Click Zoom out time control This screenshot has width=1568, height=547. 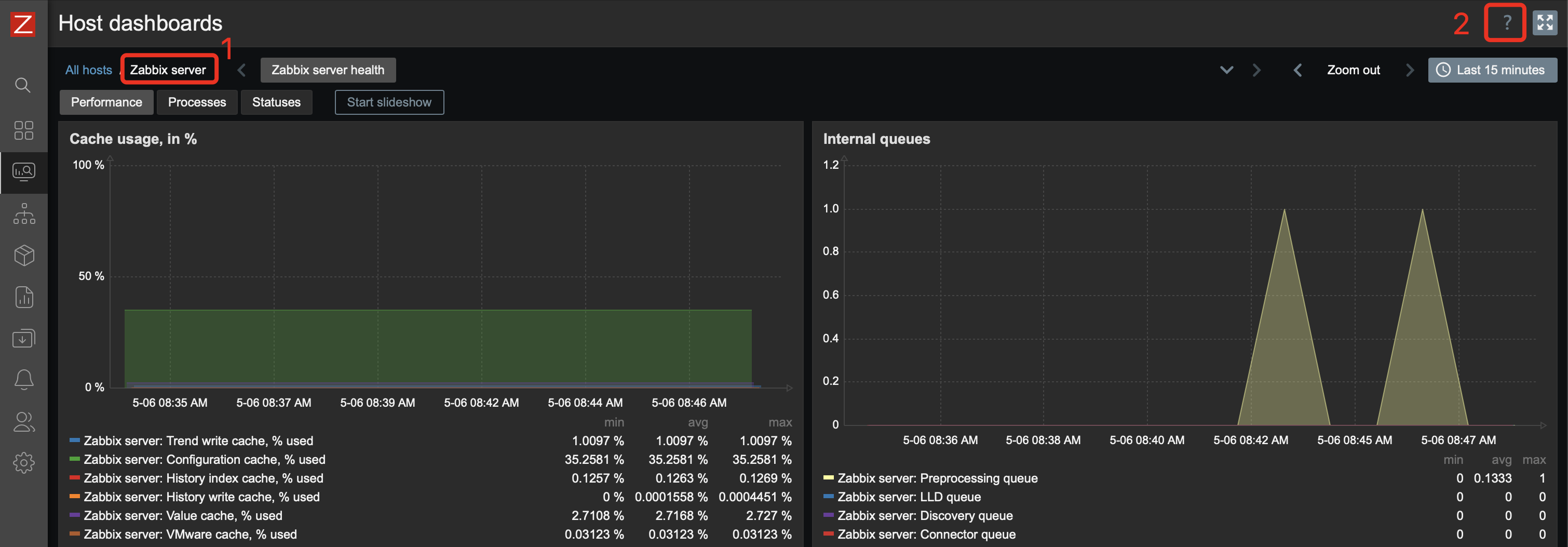tap(1353, 70)
